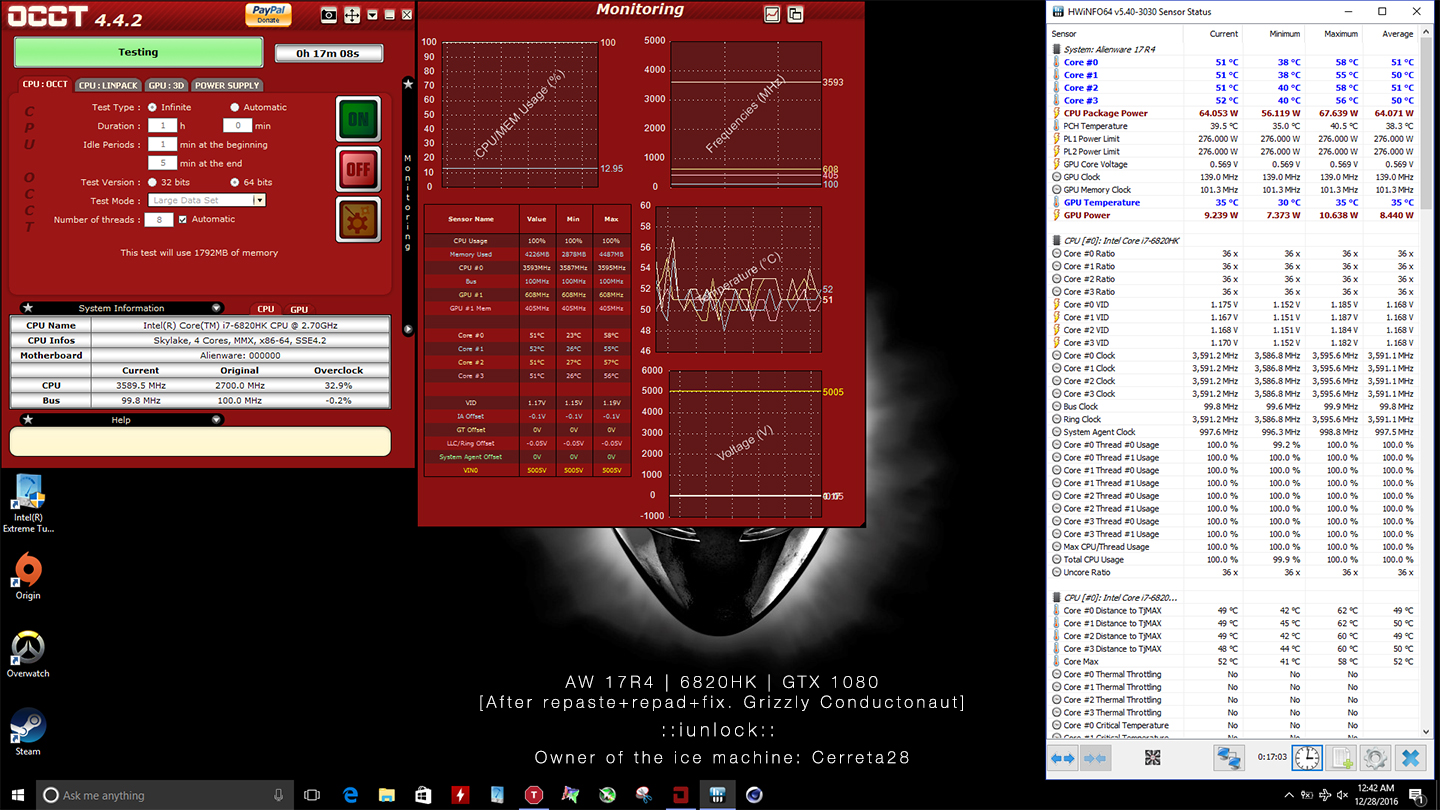Select the CPU Package Power sensor row
Viewport: 1440px width, 810px height.
[1233, 113]
